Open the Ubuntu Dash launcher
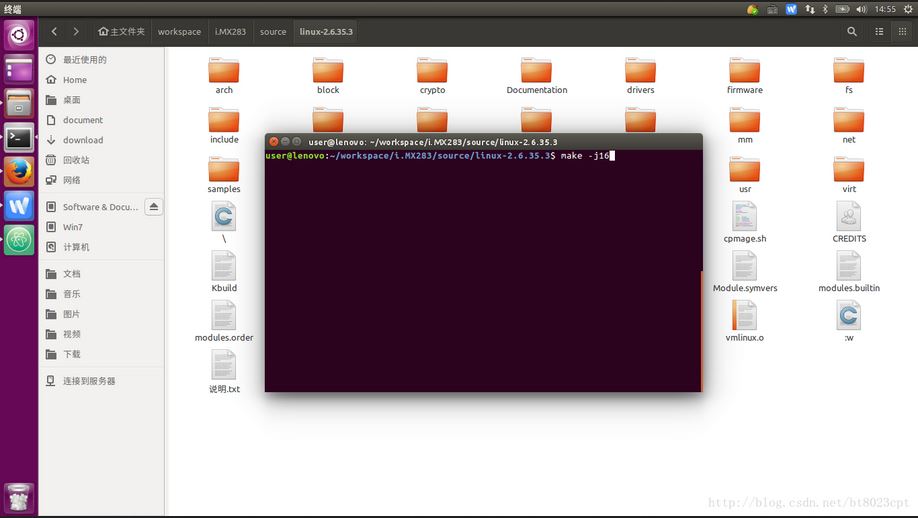 pyautogui.click(x=19, y=35)
